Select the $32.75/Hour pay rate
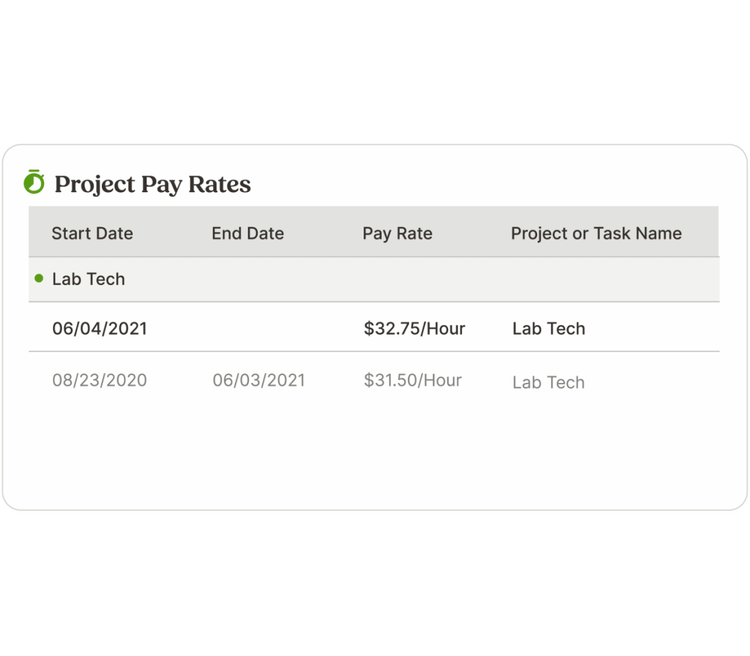Viewport: 750px width, 656px height. coord(414,328)
